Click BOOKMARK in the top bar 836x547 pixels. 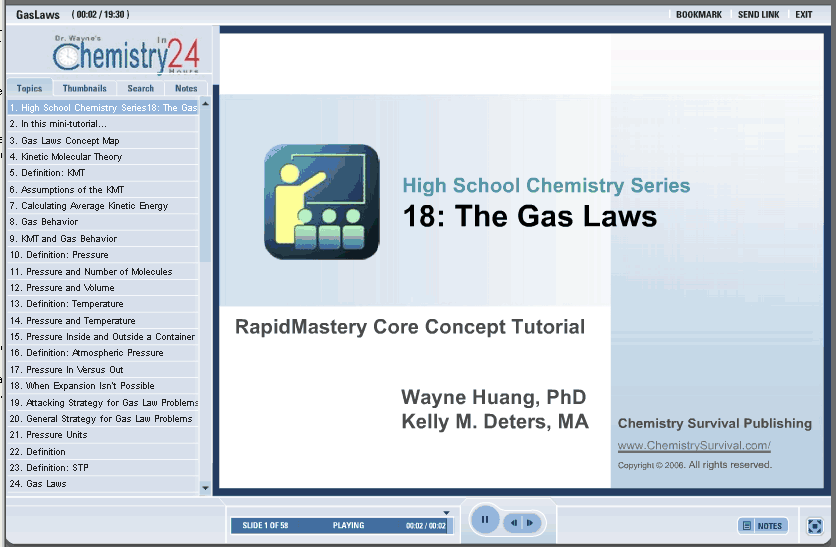(698, 15)
